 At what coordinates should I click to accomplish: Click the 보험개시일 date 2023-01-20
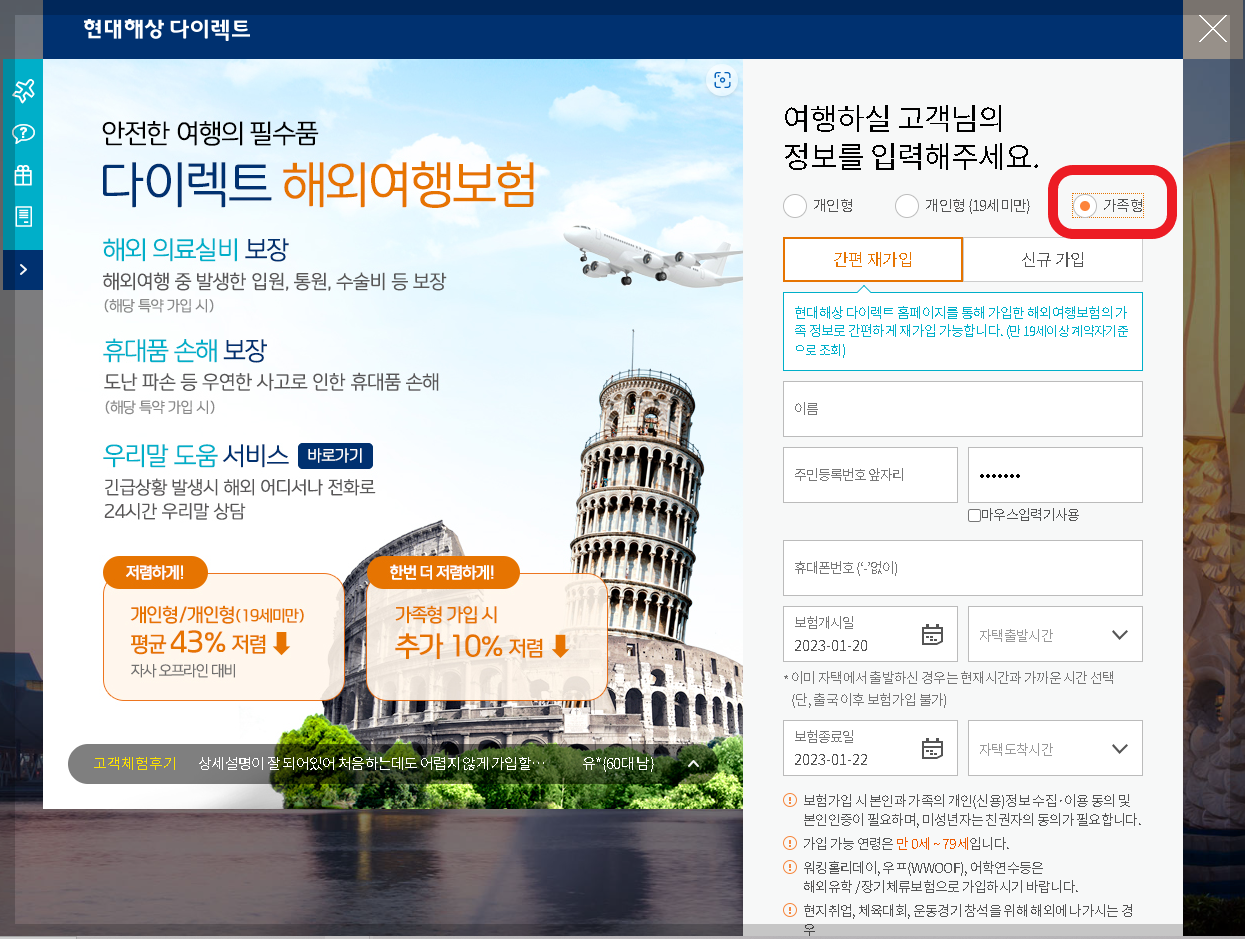[x=831, y=645]
